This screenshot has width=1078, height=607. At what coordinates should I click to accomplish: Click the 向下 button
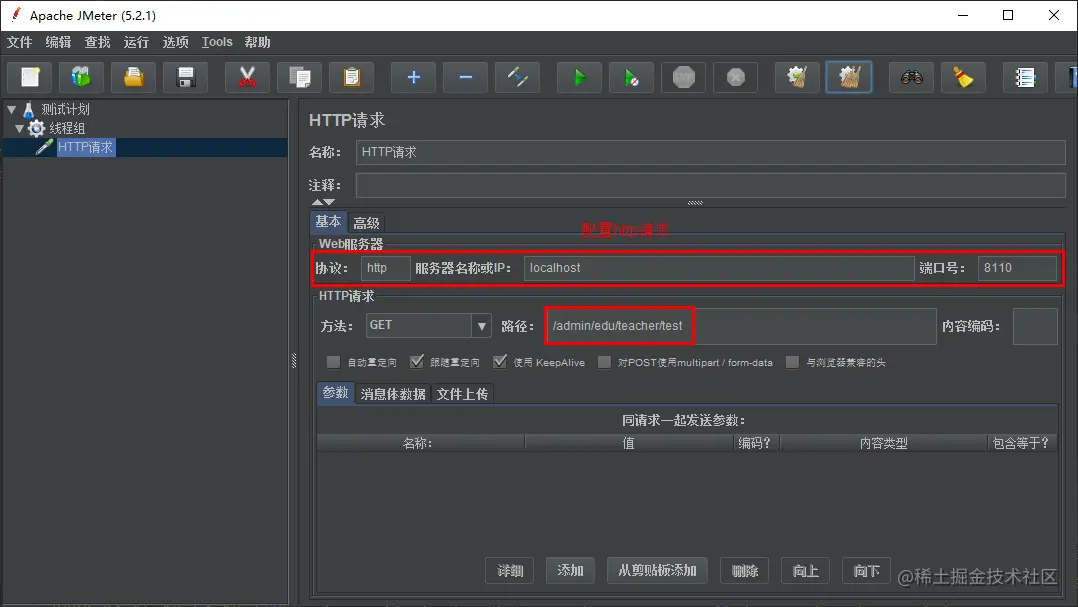866,571
